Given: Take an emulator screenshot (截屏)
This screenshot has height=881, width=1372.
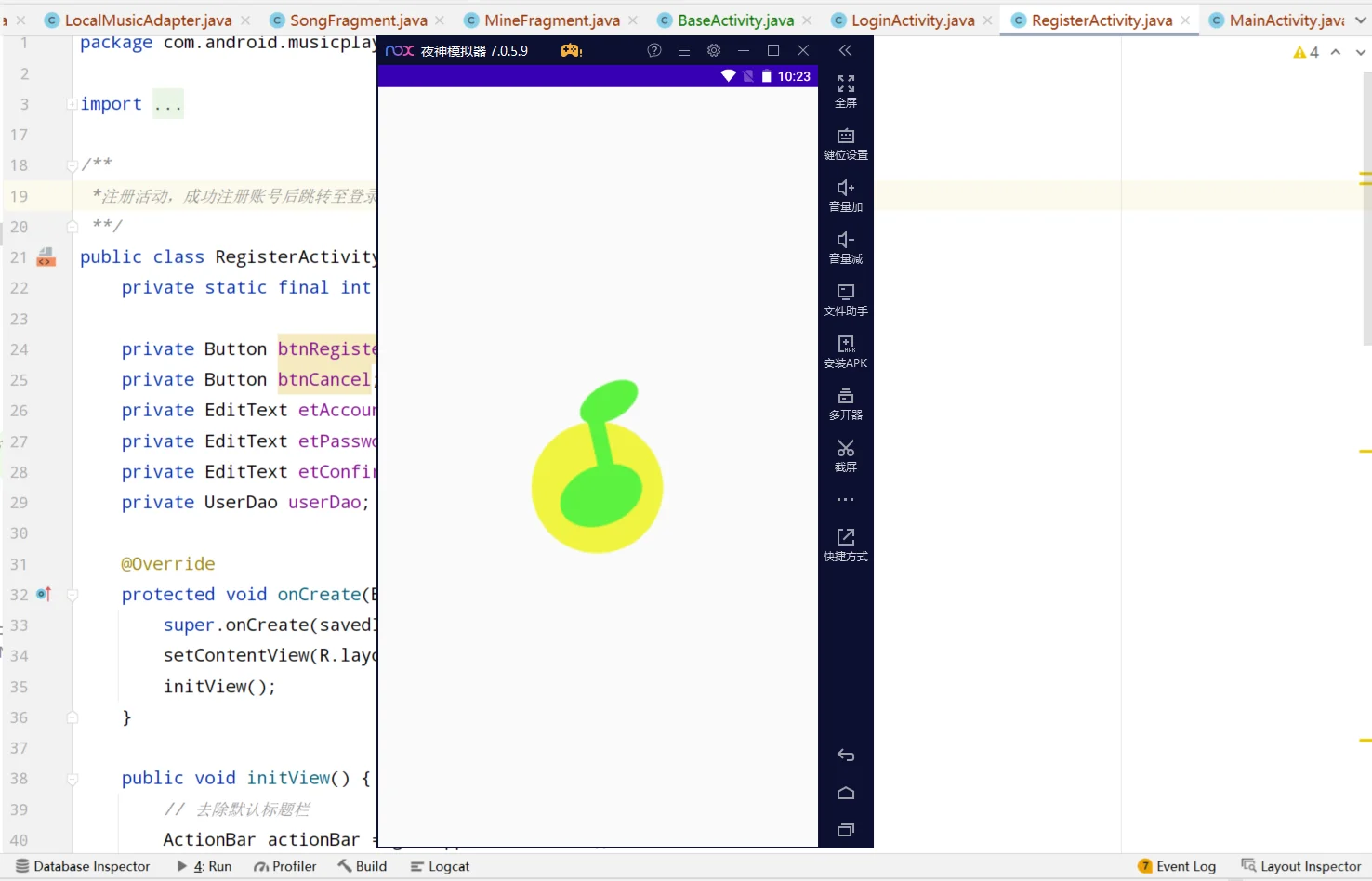Looking at the screenshot, I should point(846,455).
